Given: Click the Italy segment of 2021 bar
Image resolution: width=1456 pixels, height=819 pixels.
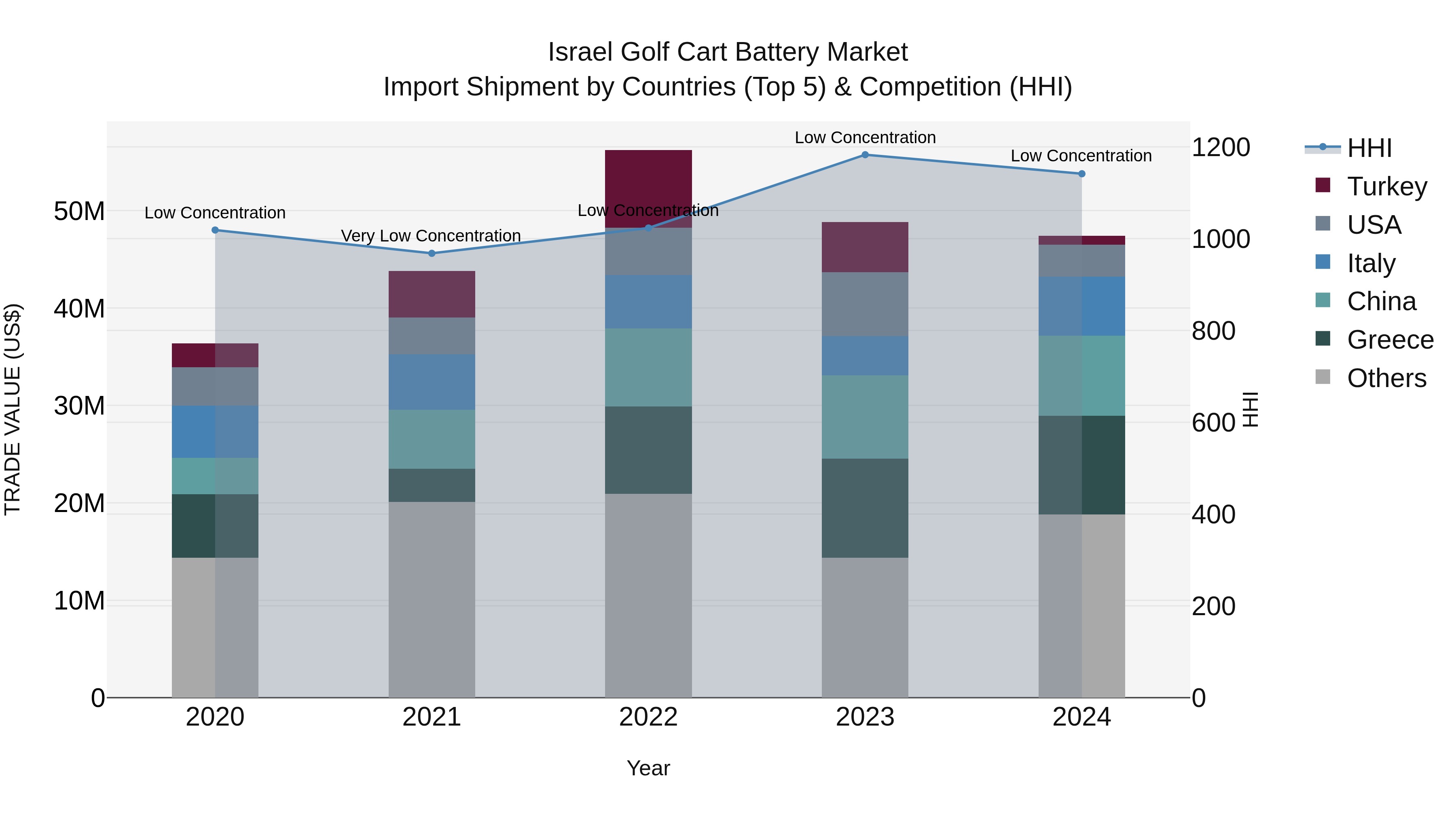Looking at the screenshot, I should click(432, 382).
